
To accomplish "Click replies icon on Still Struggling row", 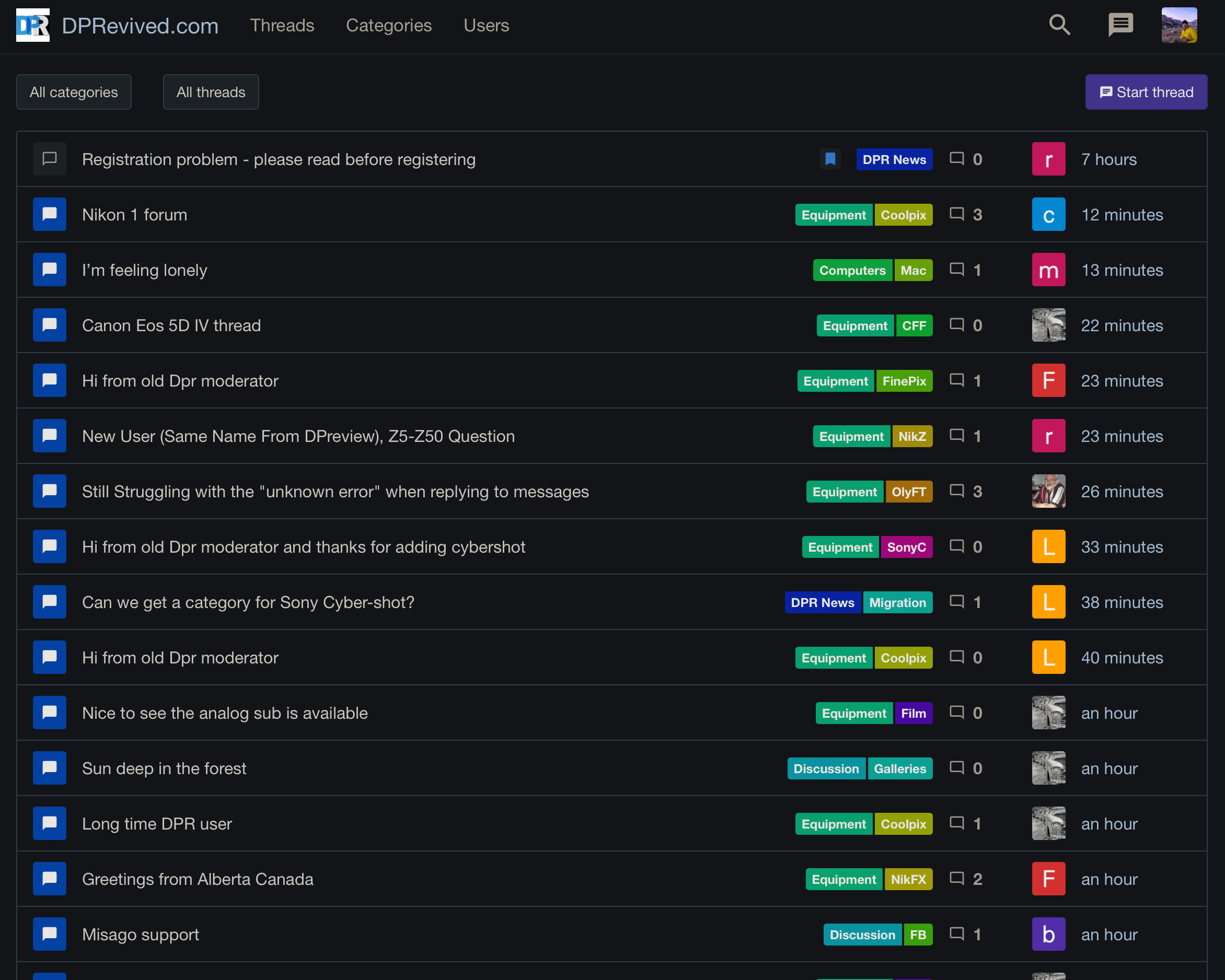I will tap(957, 491).
